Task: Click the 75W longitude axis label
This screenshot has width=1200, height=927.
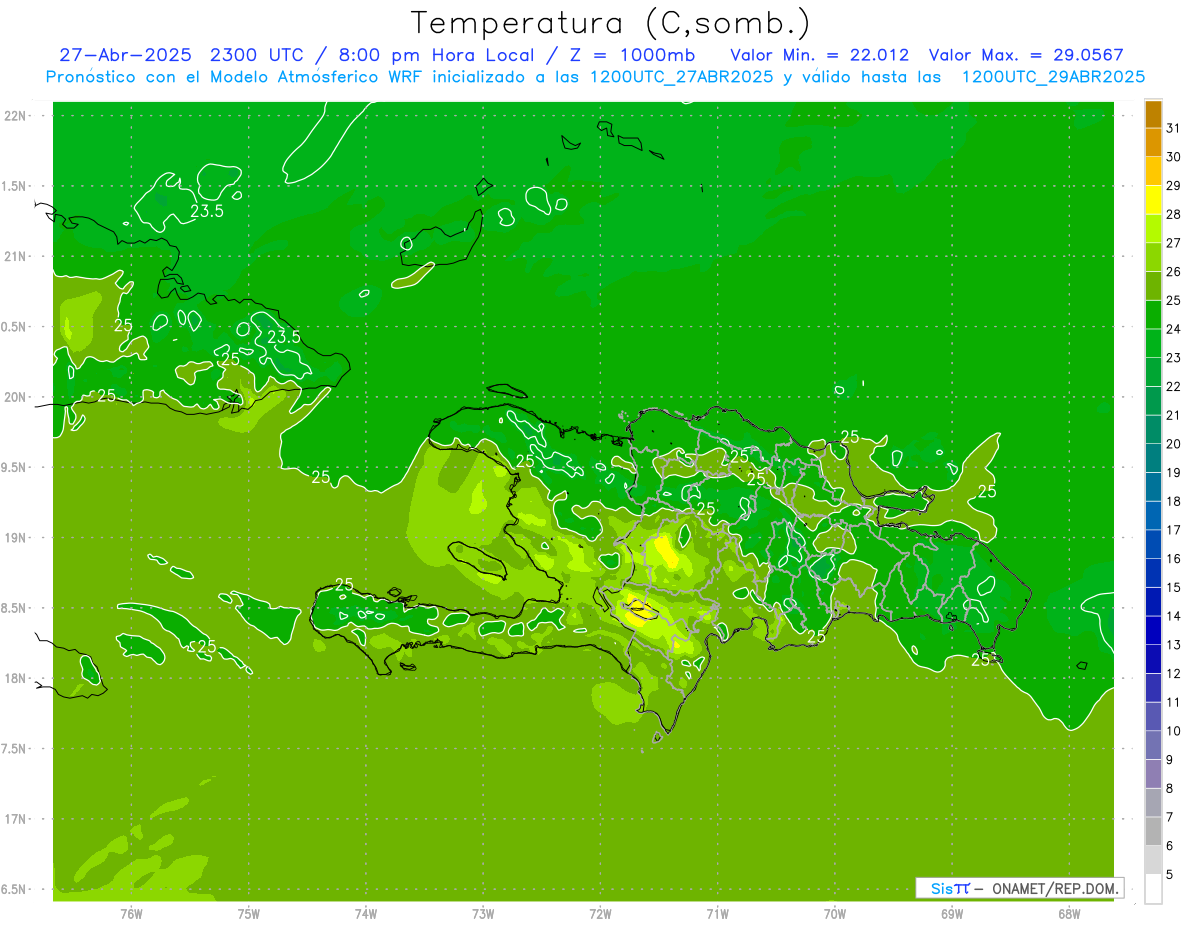Action: coord(249,914)
